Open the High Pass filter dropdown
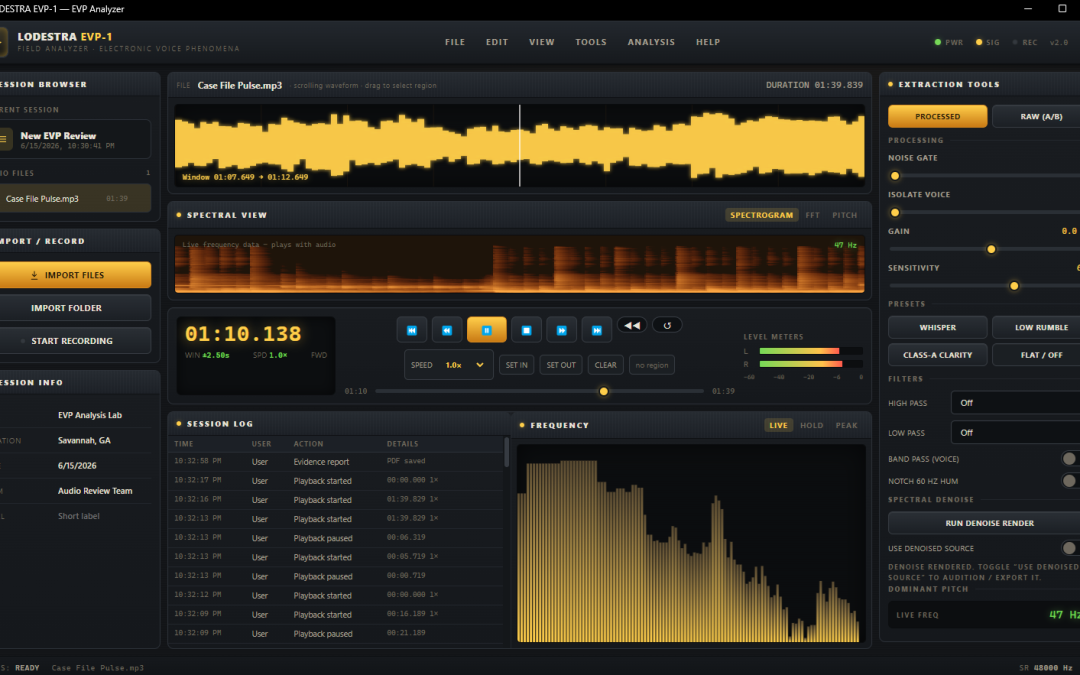Viewport: 1080px width, 675px height. (1015, 403)
